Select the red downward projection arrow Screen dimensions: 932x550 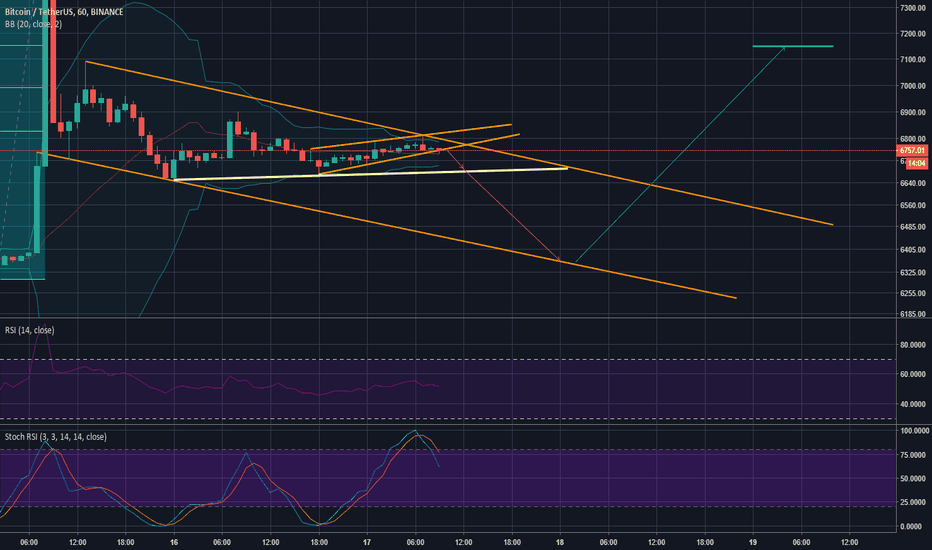click(502, 205)
